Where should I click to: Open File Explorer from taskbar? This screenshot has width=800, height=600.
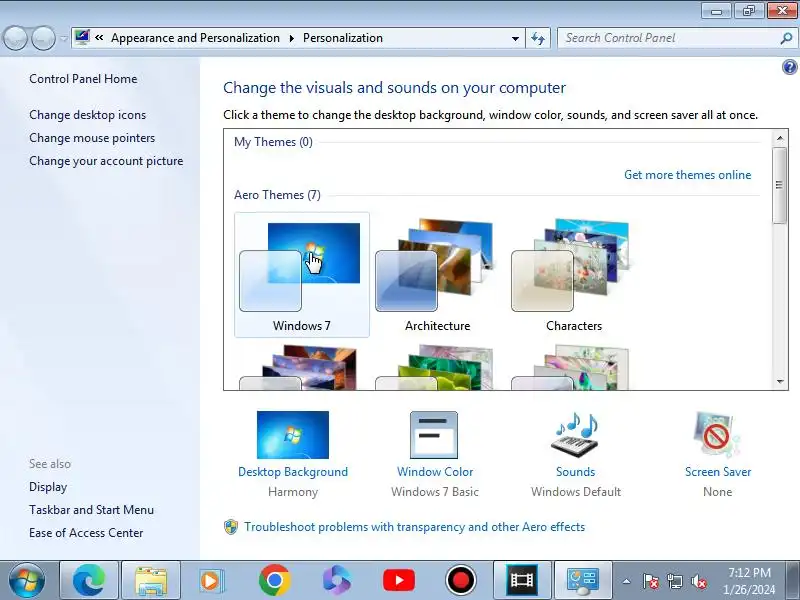point(151,580)
